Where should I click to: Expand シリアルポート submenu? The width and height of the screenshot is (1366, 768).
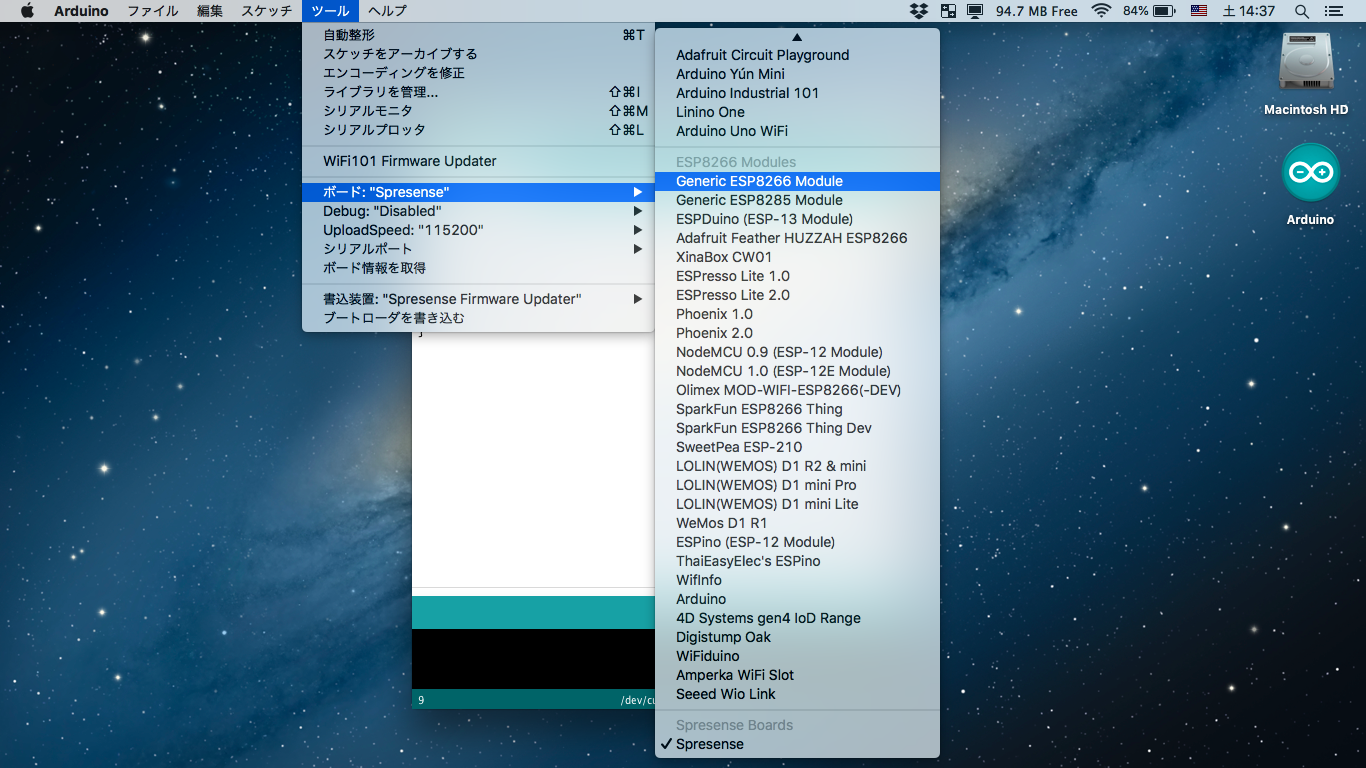[478, 249]
